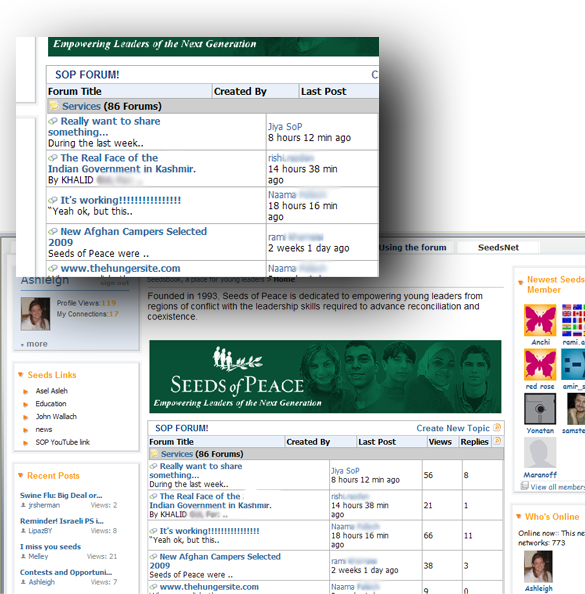
Task: Open the Education link
Action: pyautogui.click(x=51, y=404)
